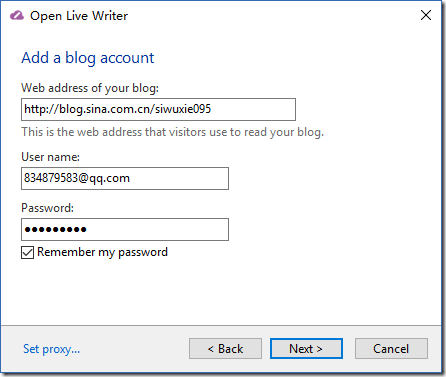
Task: Close the Add a blog account dialog
Action: click(x=426, y=15)
